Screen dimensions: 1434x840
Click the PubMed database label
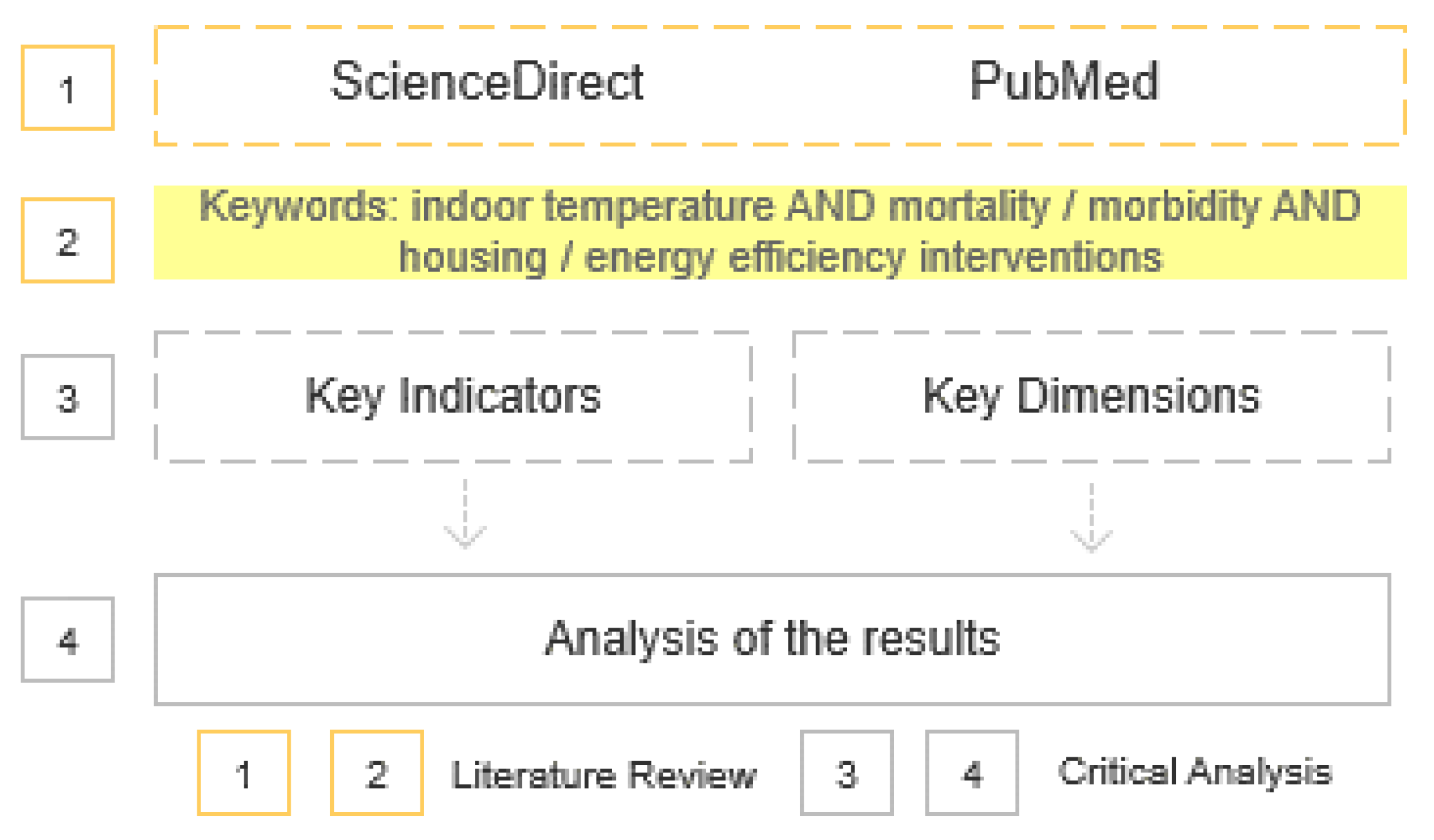pos(1064,82)
